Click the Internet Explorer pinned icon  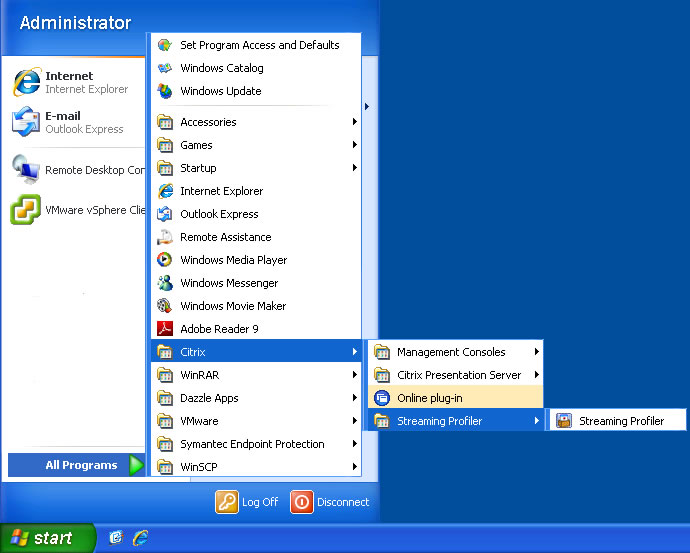(27, 82)
